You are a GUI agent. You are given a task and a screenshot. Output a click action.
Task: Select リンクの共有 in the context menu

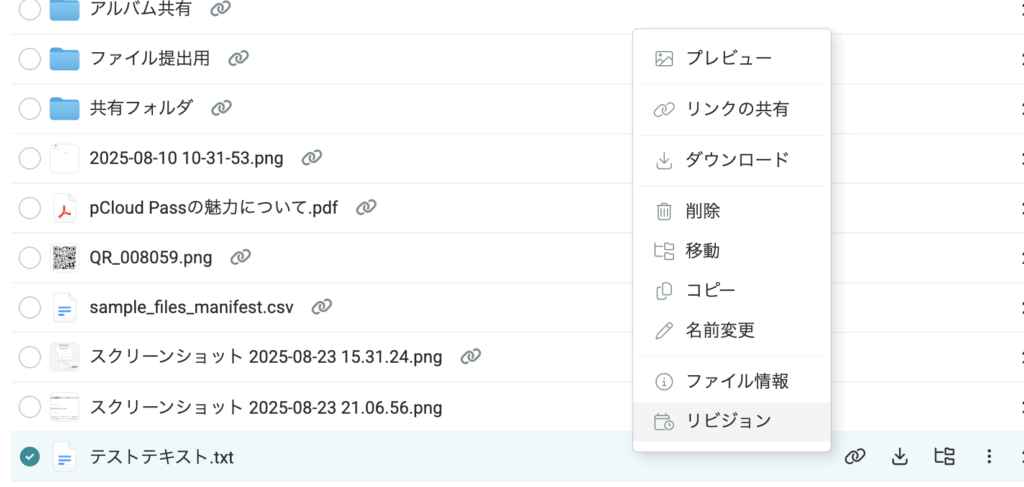point(736,109)
